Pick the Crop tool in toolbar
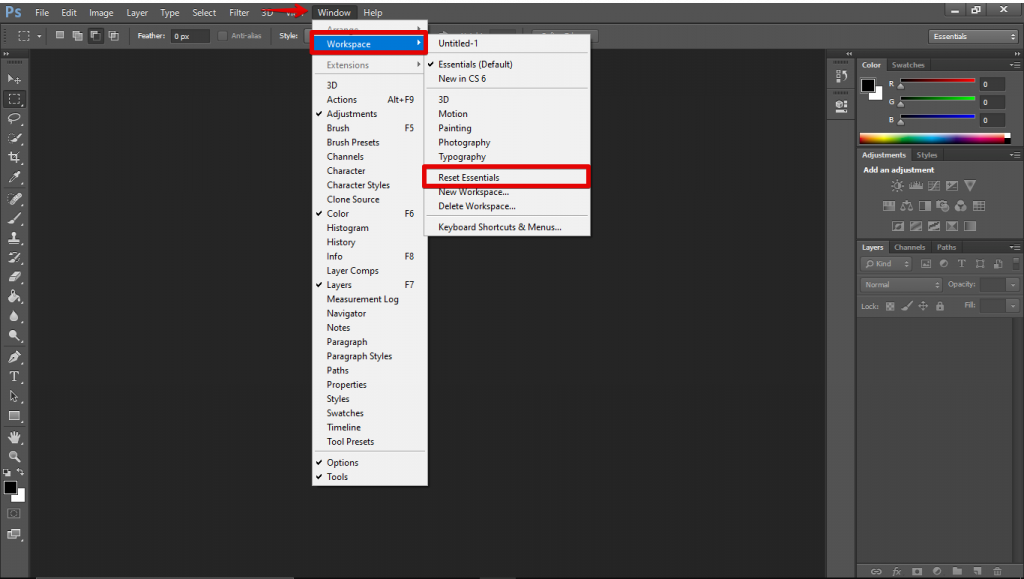This screenshot has width=1024, height=579. [15, 157]
